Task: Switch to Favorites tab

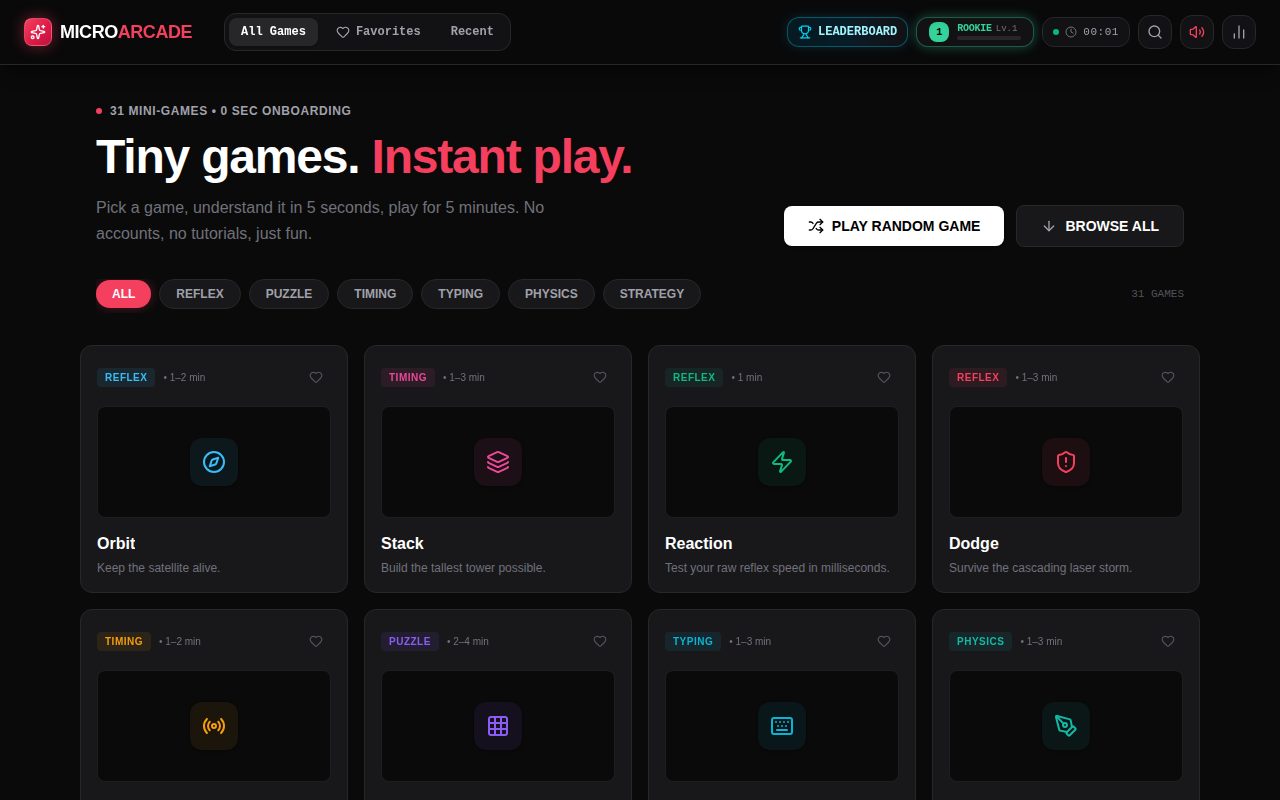Action: coord(378,32)
